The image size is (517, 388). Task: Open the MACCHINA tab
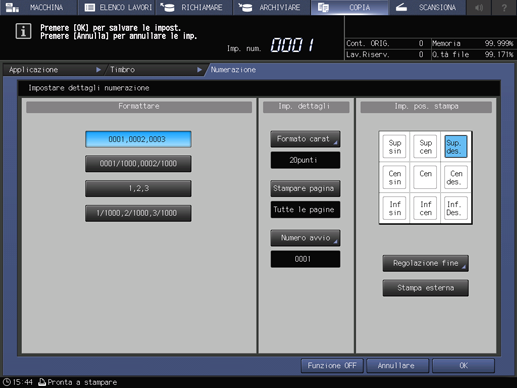click(38, 7)
